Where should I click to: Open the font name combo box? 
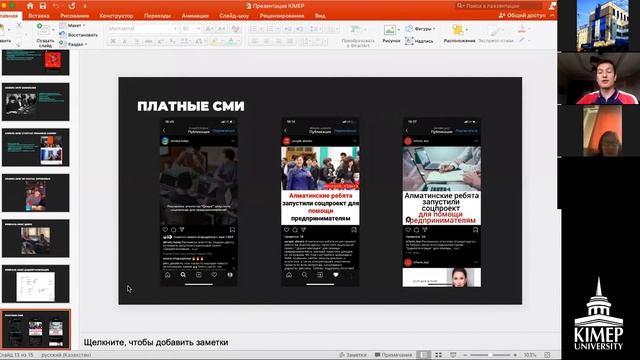[142, 29]
